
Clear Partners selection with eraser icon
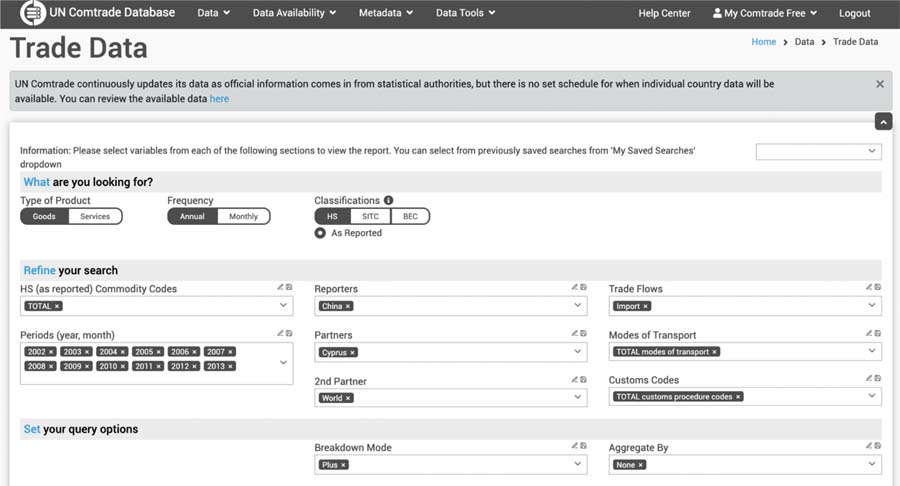pyautogui.click(x=575, y=333)
